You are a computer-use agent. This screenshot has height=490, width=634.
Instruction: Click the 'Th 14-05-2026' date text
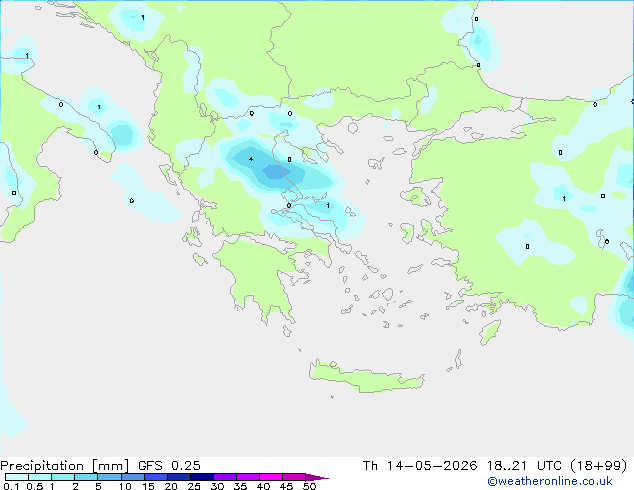420,466
